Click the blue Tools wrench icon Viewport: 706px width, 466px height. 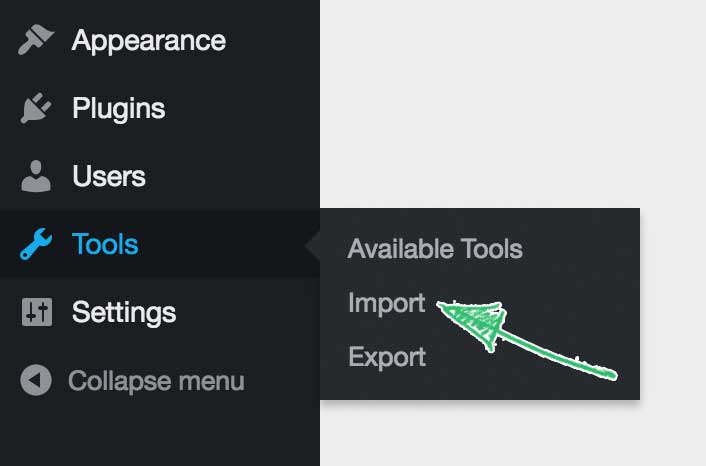coord(36,244)
